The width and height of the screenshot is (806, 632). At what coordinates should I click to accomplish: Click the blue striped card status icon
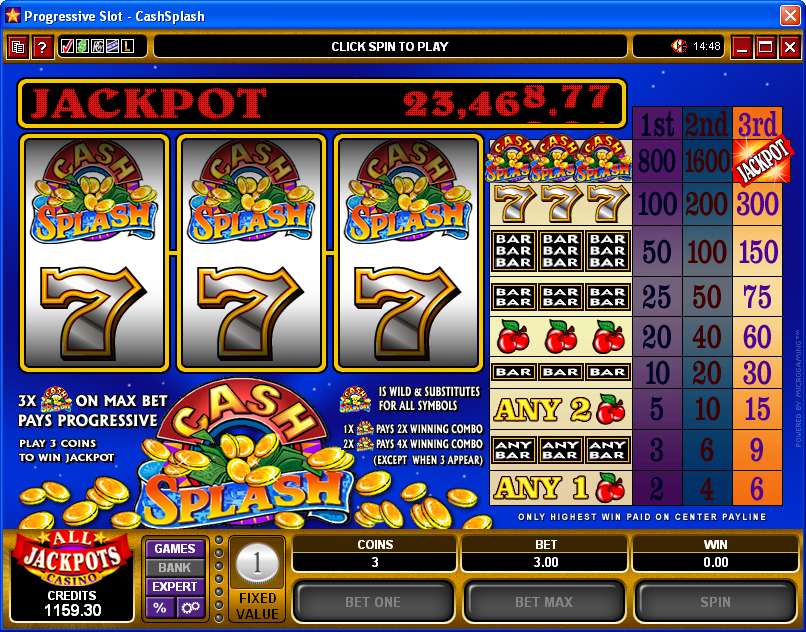click(x=112, y=47)
